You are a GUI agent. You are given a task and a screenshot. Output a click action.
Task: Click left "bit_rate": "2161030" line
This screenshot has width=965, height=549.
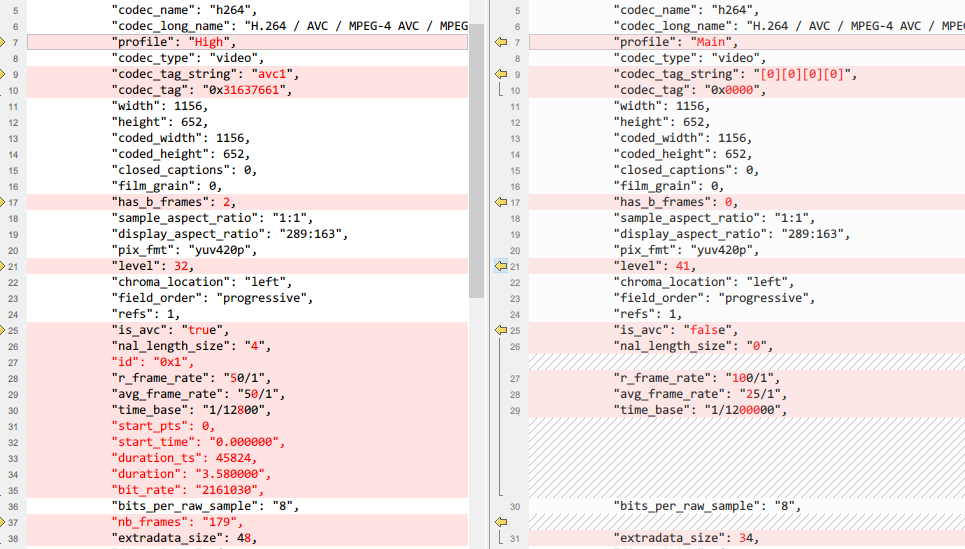(247, 490)
